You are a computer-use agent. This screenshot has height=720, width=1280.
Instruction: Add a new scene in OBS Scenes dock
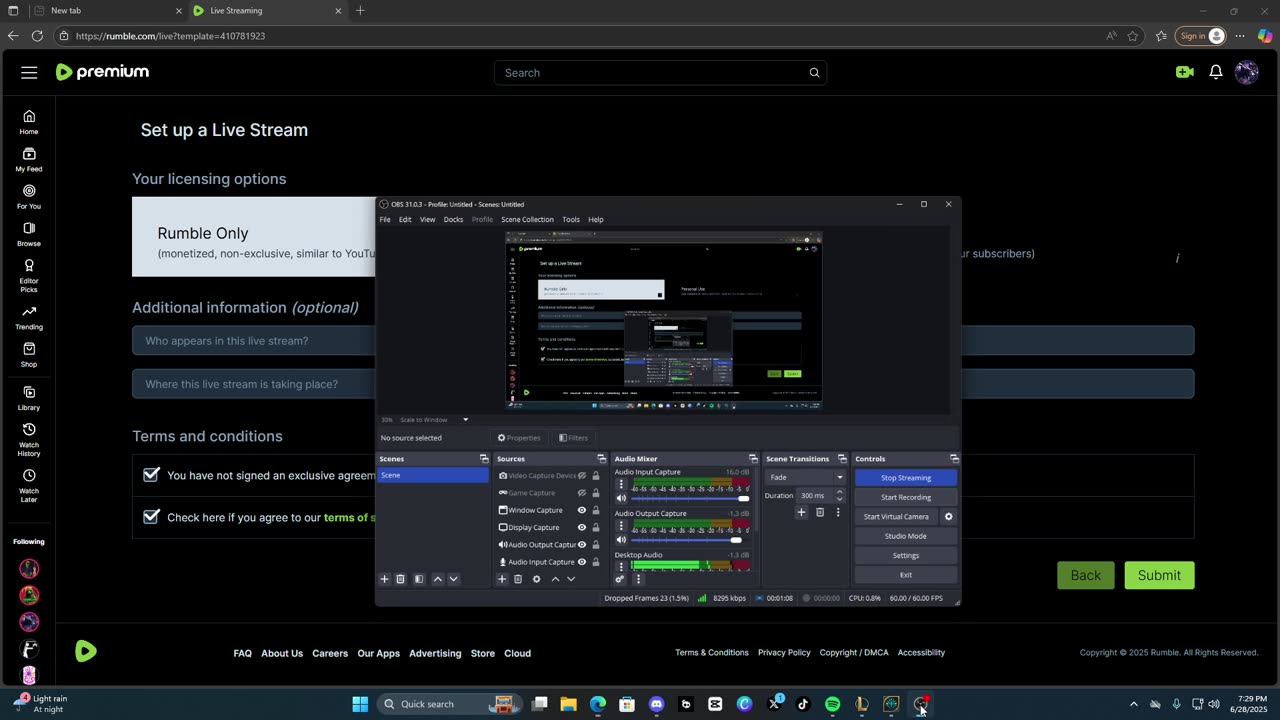(x=384, y=579)
